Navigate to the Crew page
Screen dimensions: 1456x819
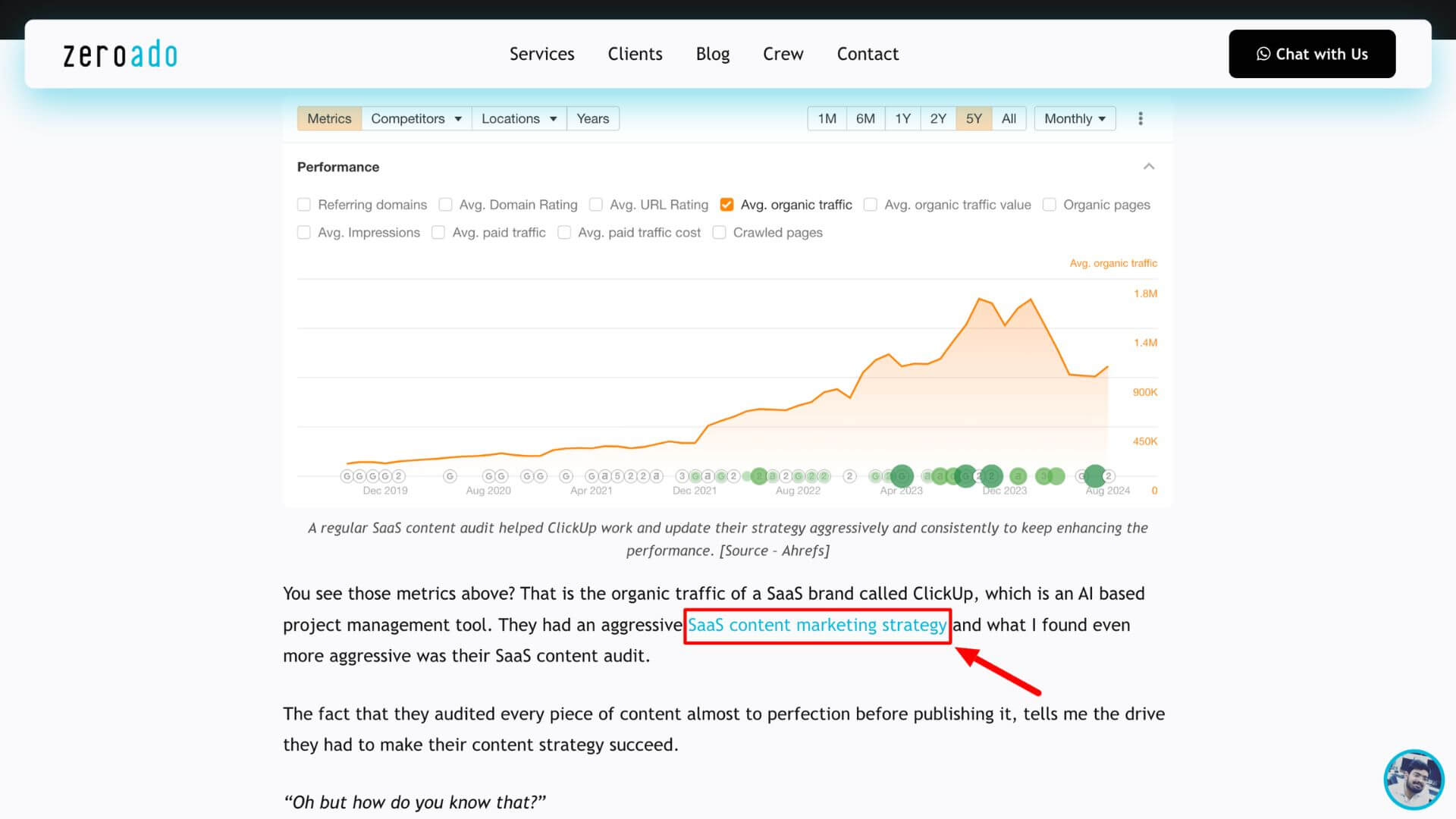pyautogui.click(x=783, y=54)
